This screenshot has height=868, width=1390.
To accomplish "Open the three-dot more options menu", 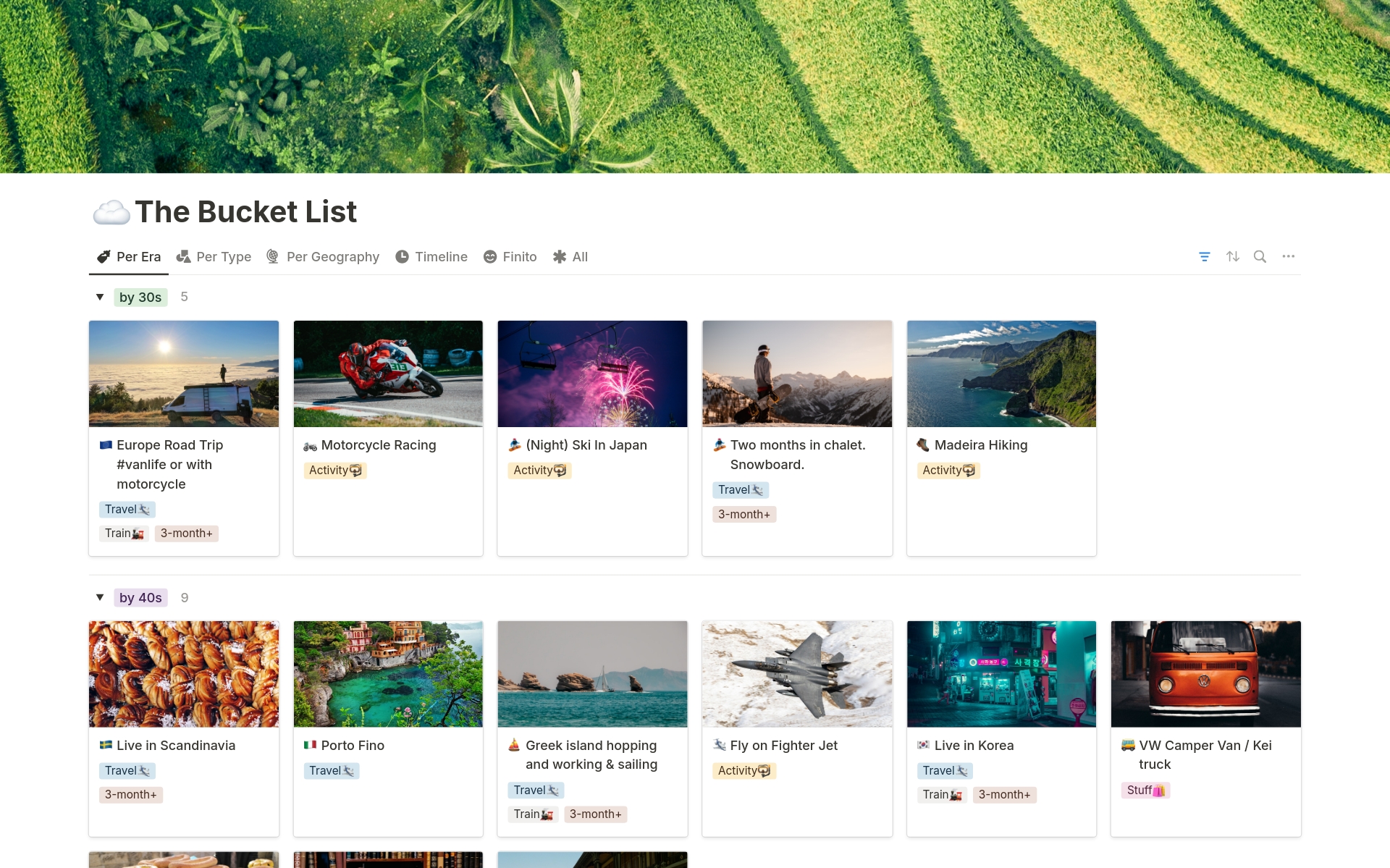I will [x=1288, y=256].
